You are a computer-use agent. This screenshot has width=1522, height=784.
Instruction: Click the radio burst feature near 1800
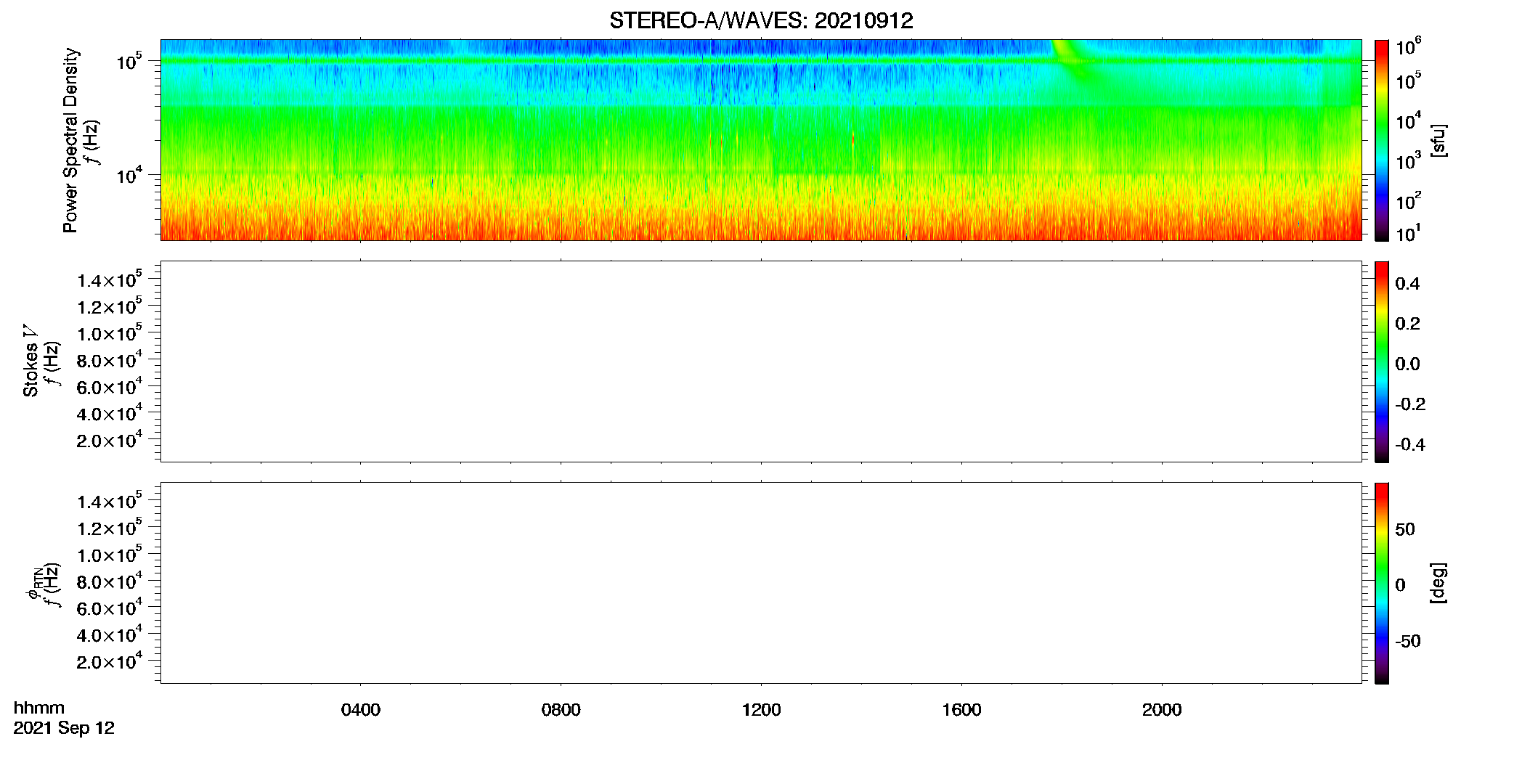pos(1075,64)
